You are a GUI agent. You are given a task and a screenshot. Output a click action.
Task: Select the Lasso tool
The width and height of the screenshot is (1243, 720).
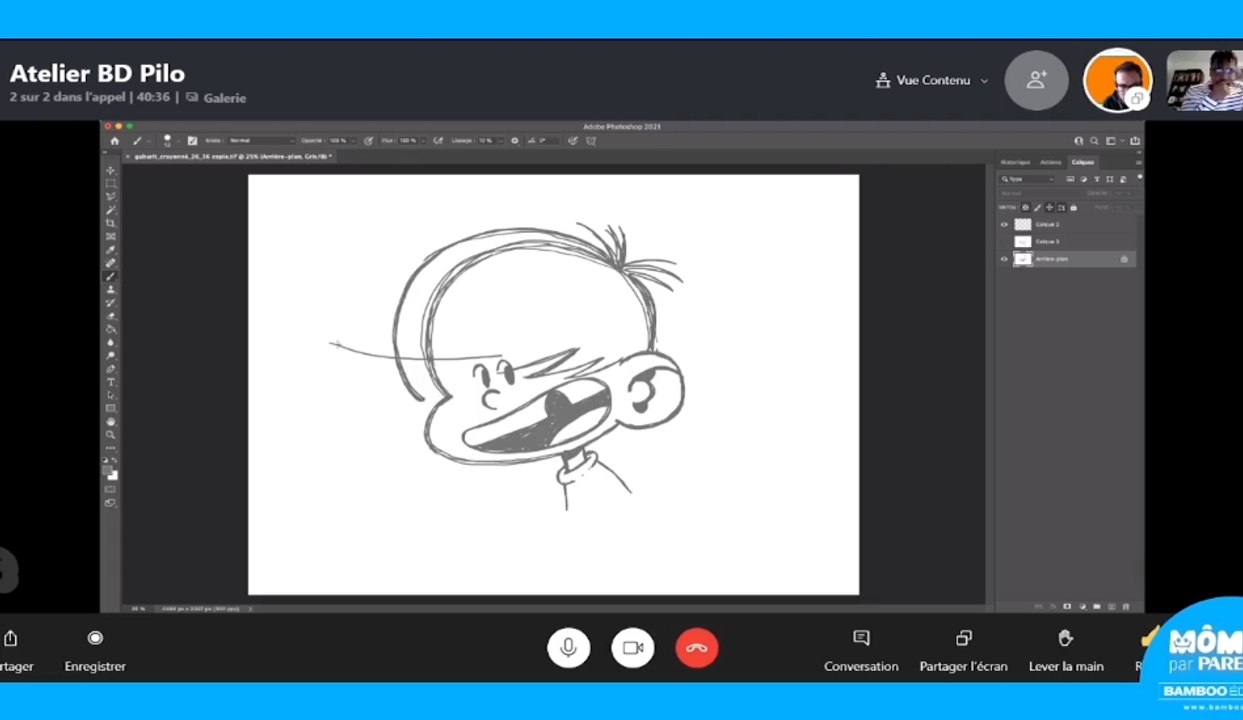tap(111, 196)
